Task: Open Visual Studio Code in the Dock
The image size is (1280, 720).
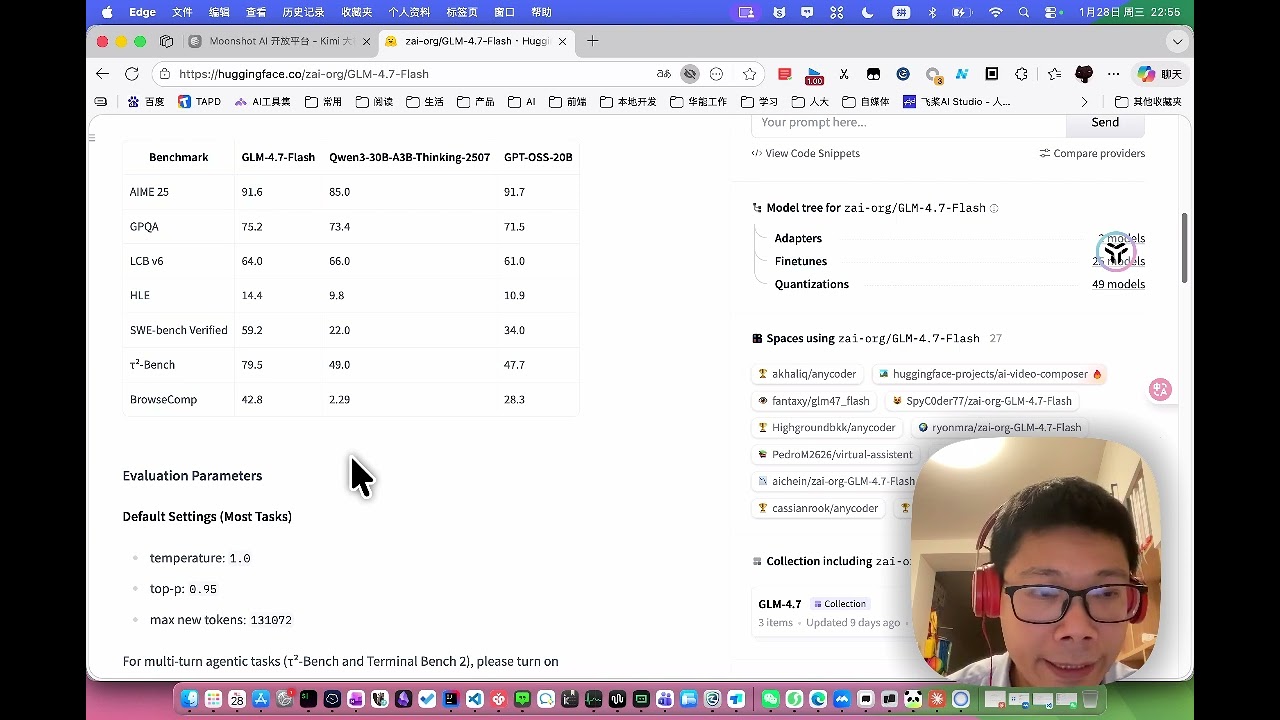Action: 474,699
